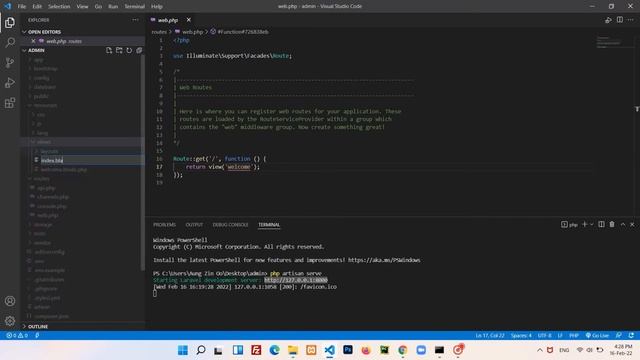Switch to the OUTPUT panel tab
This screenshot has width=640, height=360.
point(194,224)
